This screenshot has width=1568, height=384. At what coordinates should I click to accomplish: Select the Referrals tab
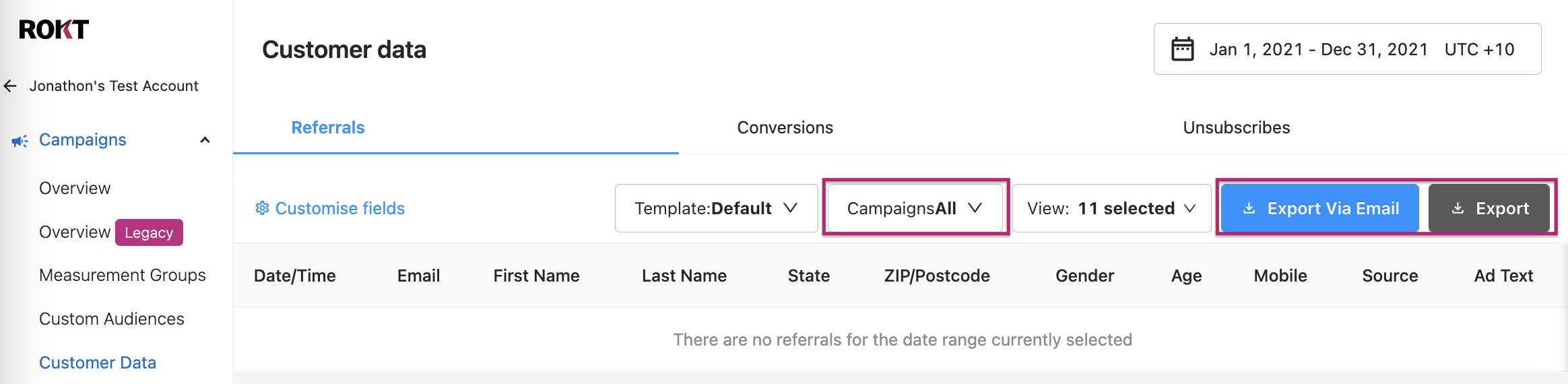tap(328, 127)
